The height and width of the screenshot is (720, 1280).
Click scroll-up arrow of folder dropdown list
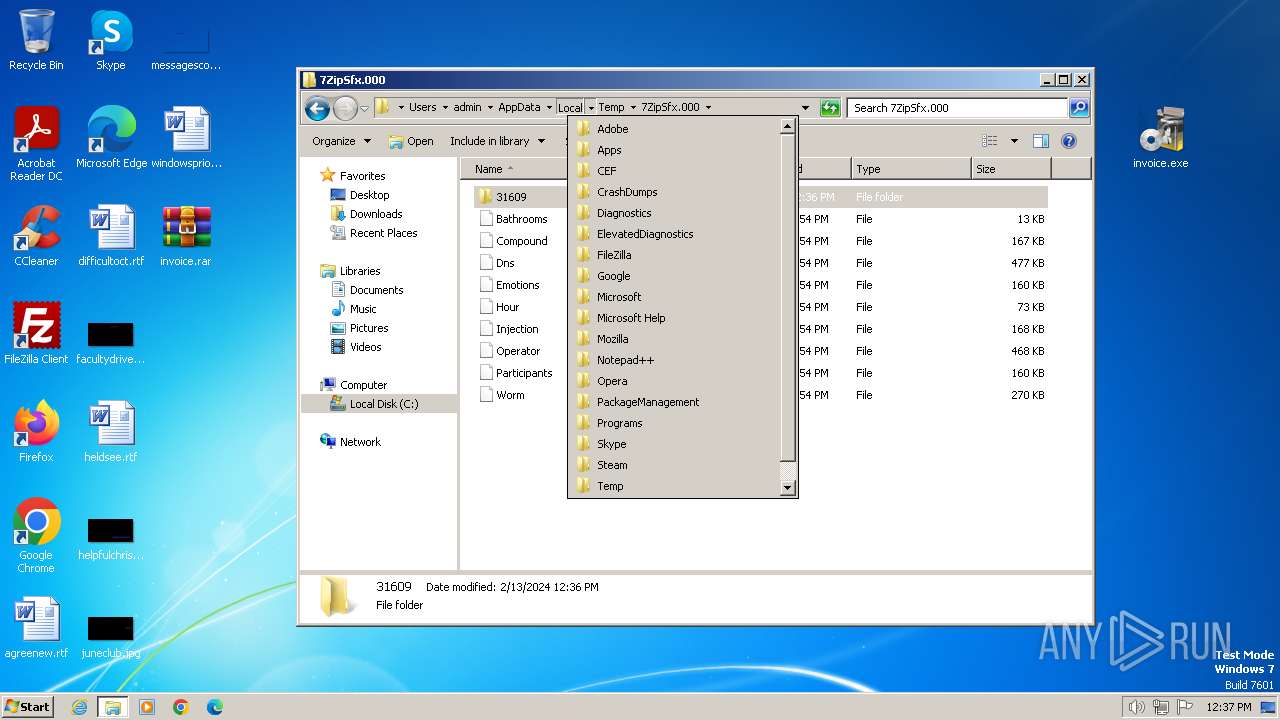click(x=787, y=126)
